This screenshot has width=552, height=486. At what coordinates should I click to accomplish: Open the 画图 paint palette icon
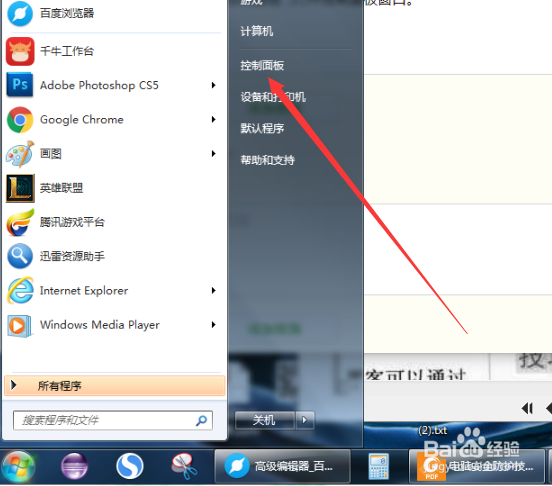point(20,154)
